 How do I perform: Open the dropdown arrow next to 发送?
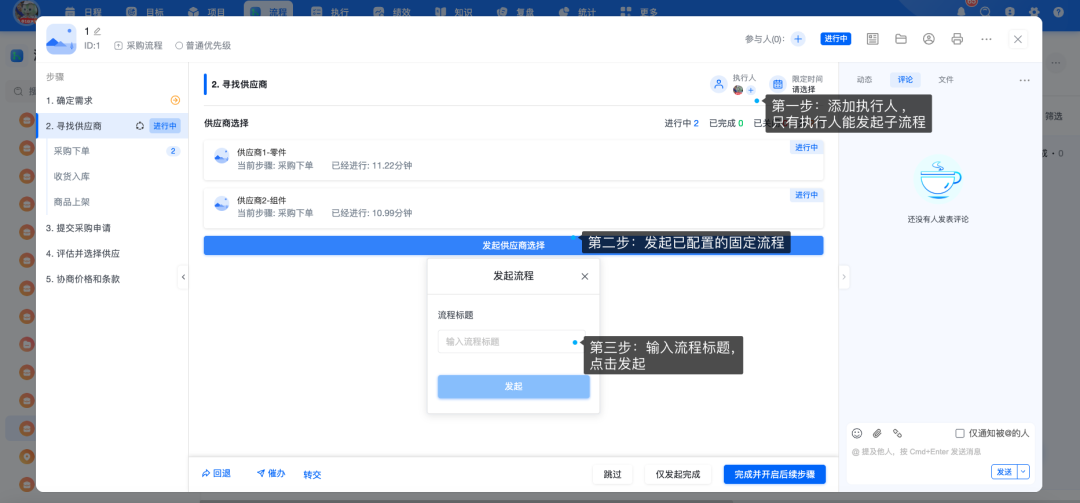[x=1024, y=472]
